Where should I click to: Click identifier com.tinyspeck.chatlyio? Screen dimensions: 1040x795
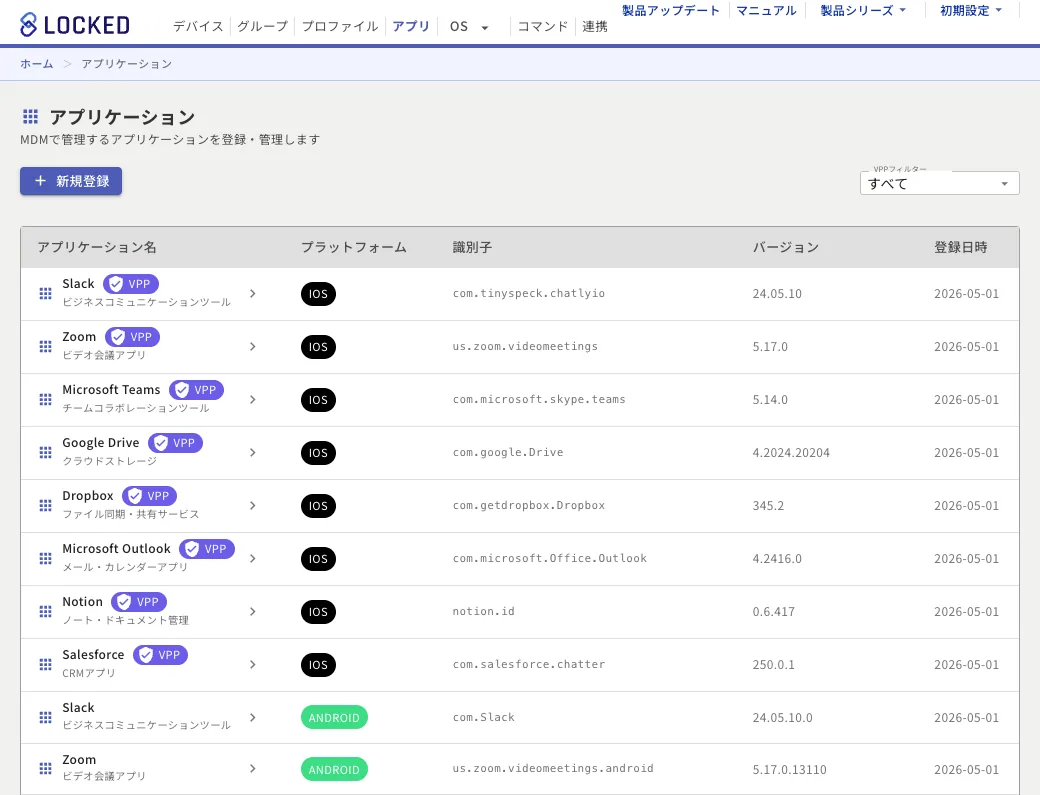529,293
